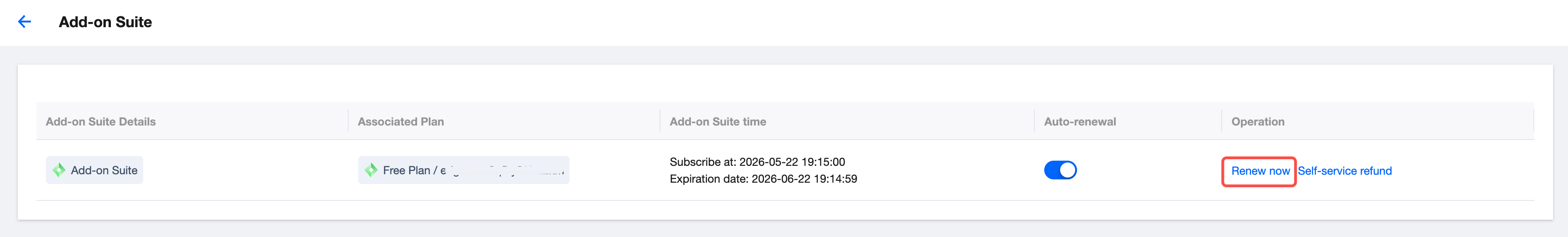The width and height of the screenshot is (1568, 237).
Task: Select the Associated Plan column header
Action: point(401,122)
